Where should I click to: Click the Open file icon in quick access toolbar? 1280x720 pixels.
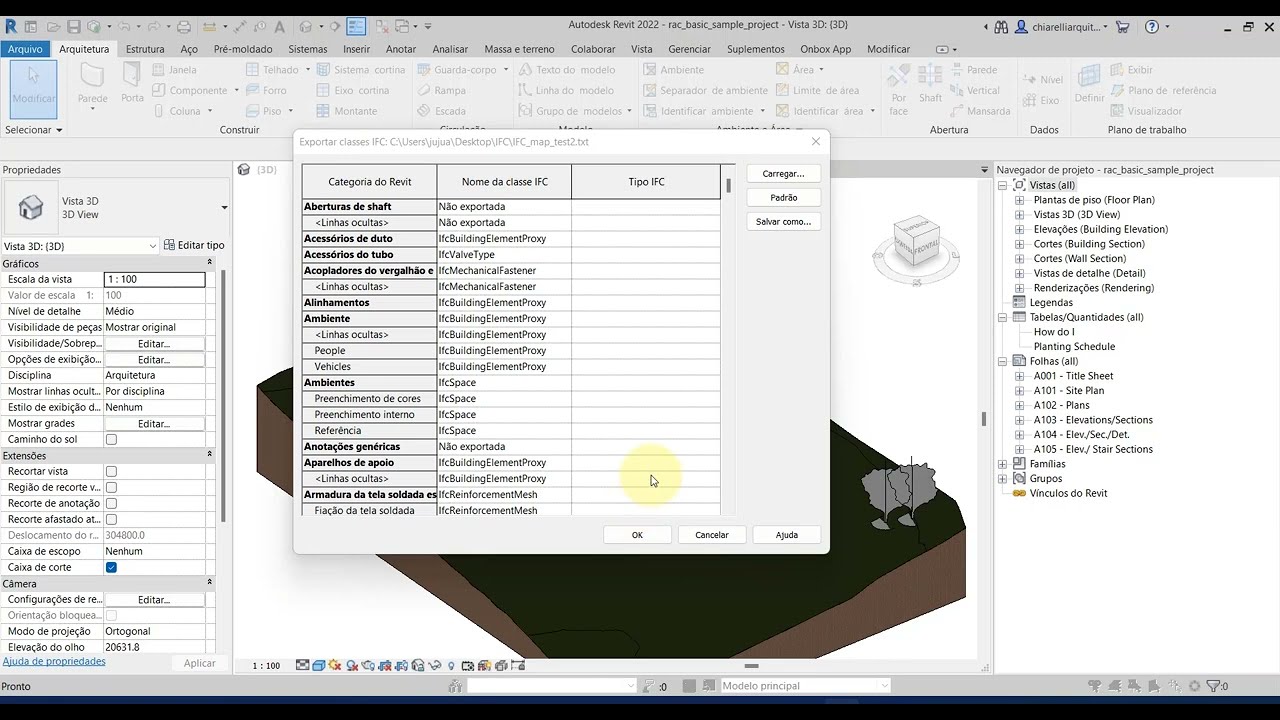click(x=54, y=27)
